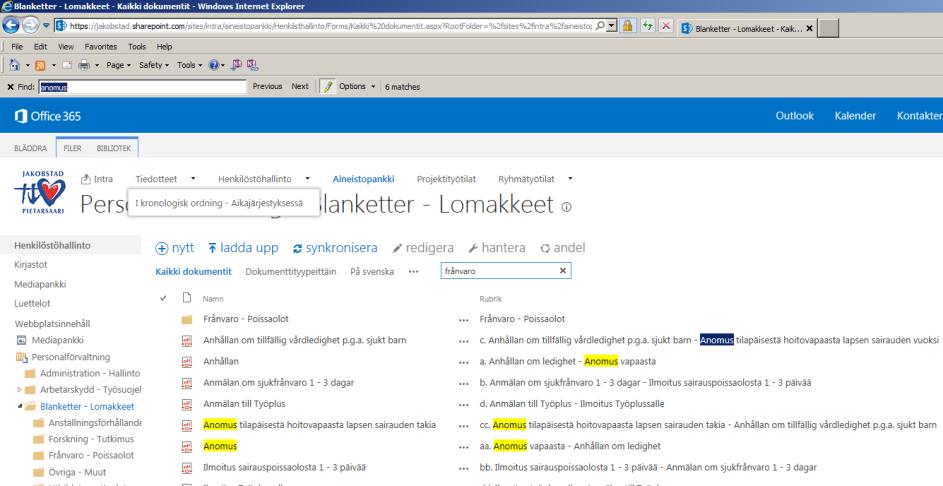Select the På svenska view
Image resolution: width=943 pixels, height=486 pixels.
372,271
